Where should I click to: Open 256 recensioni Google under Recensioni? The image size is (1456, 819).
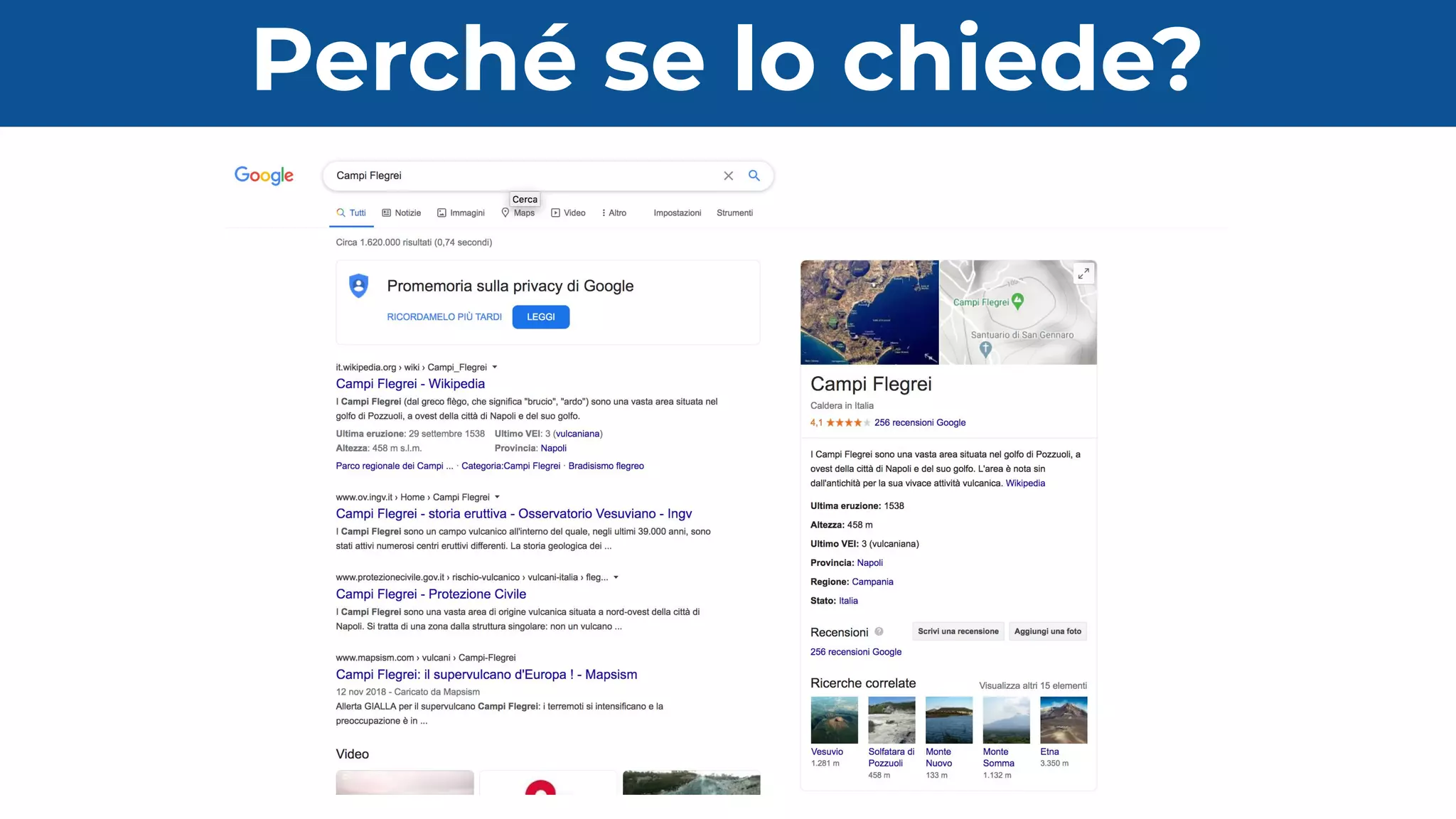pyautogui.click(x=856, y=652)
